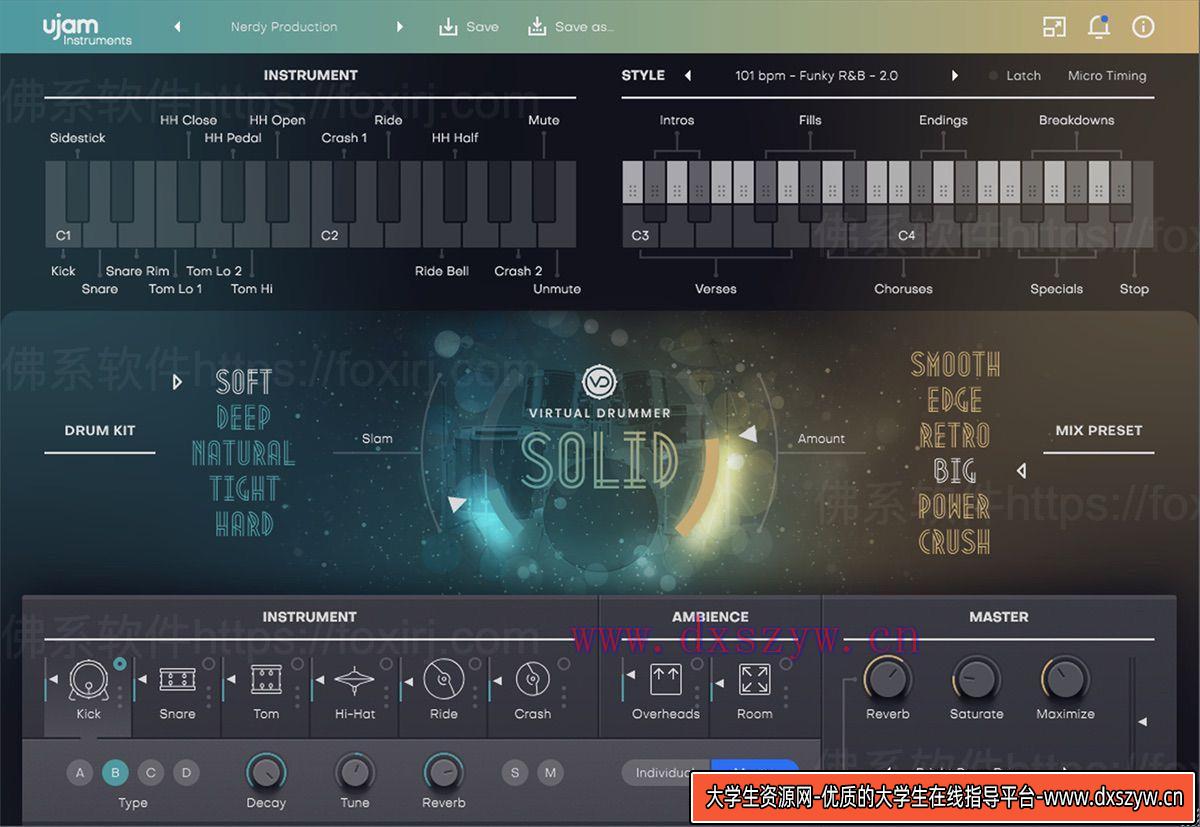
Task: Go to previous preset arrow beside Nerdy Production
Action: coord(178,27)
